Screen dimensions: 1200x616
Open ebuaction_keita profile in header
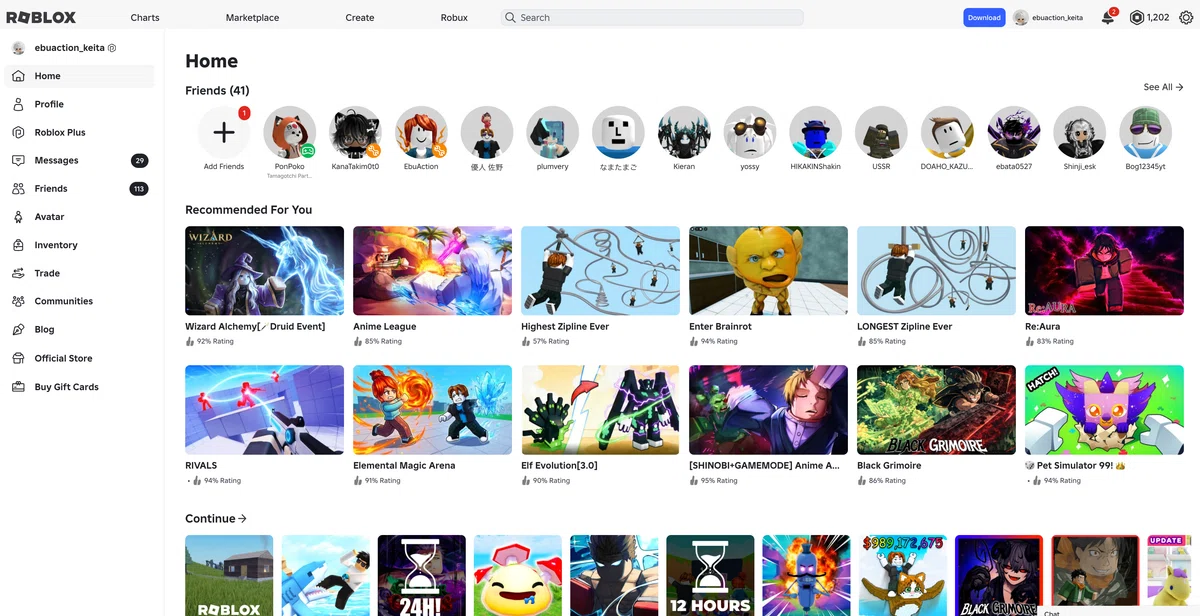click(1048, 17)
